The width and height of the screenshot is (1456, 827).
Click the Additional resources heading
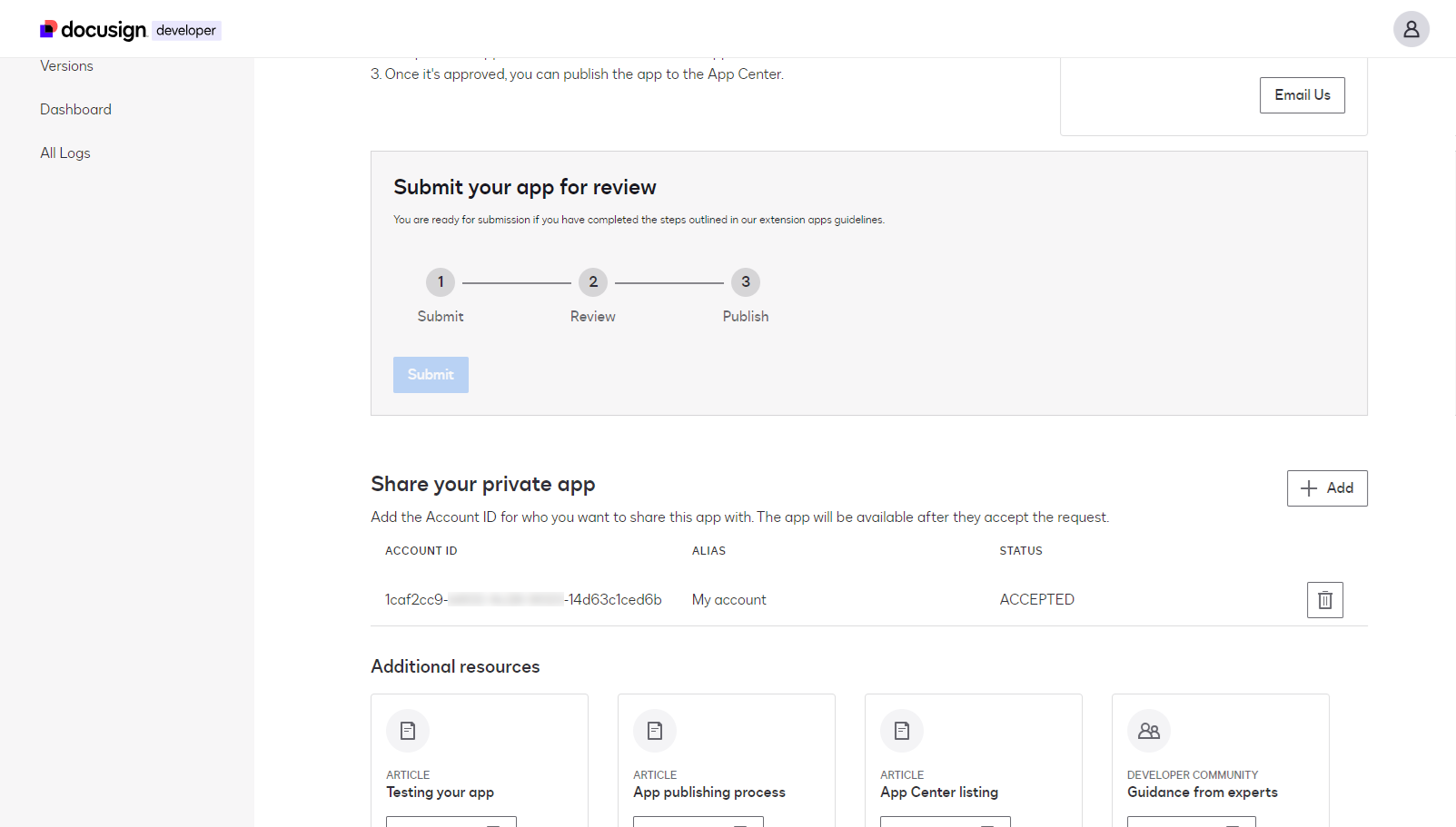pos(455,667)
